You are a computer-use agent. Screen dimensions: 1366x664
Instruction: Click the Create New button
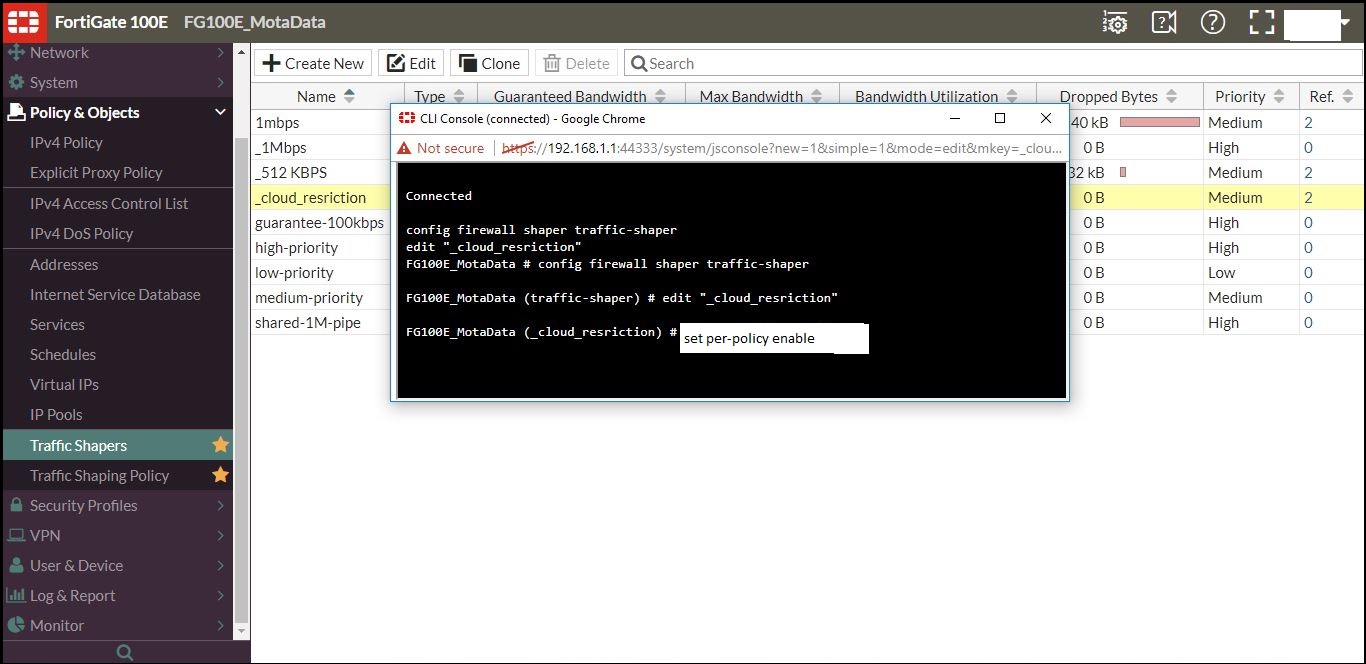tap(313, 63)
